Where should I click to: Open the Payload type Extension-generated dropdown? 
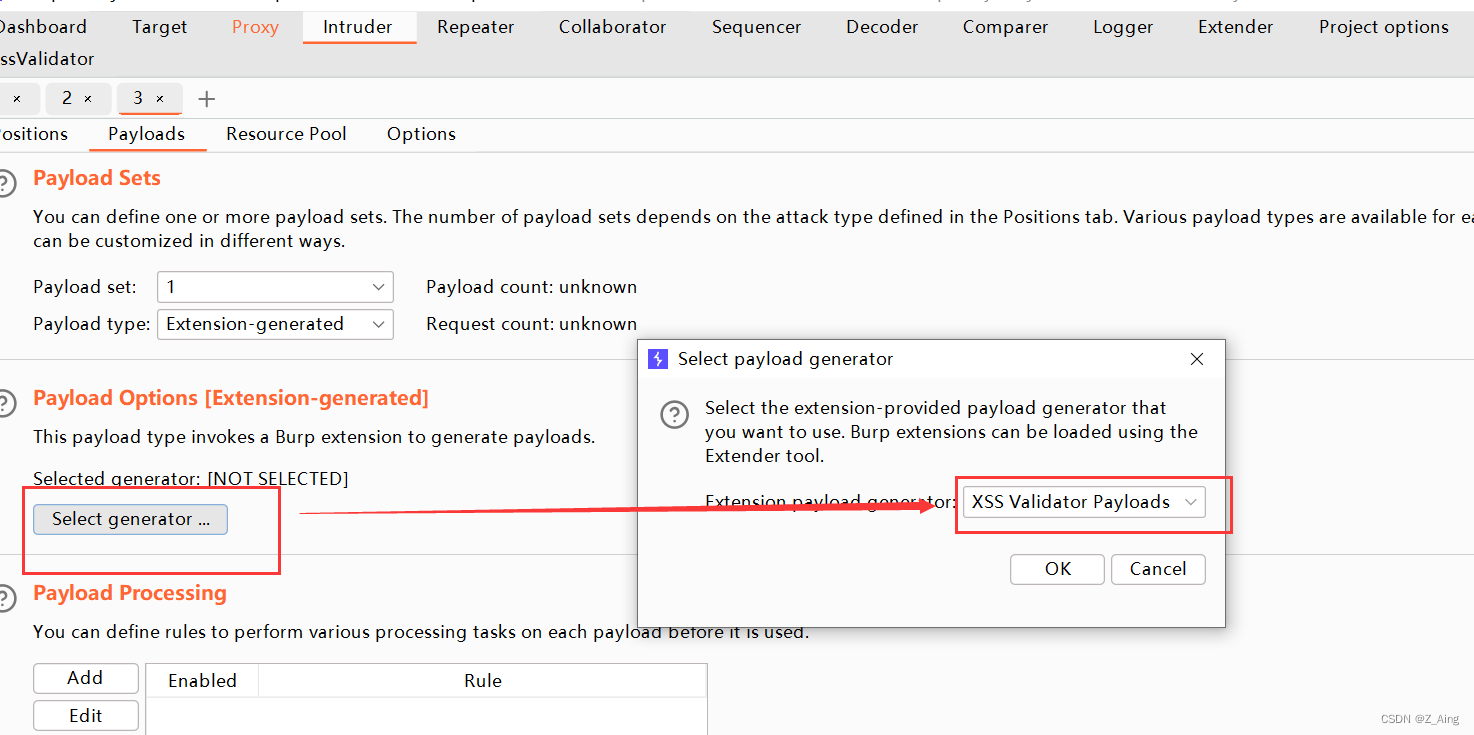point(275,324)
